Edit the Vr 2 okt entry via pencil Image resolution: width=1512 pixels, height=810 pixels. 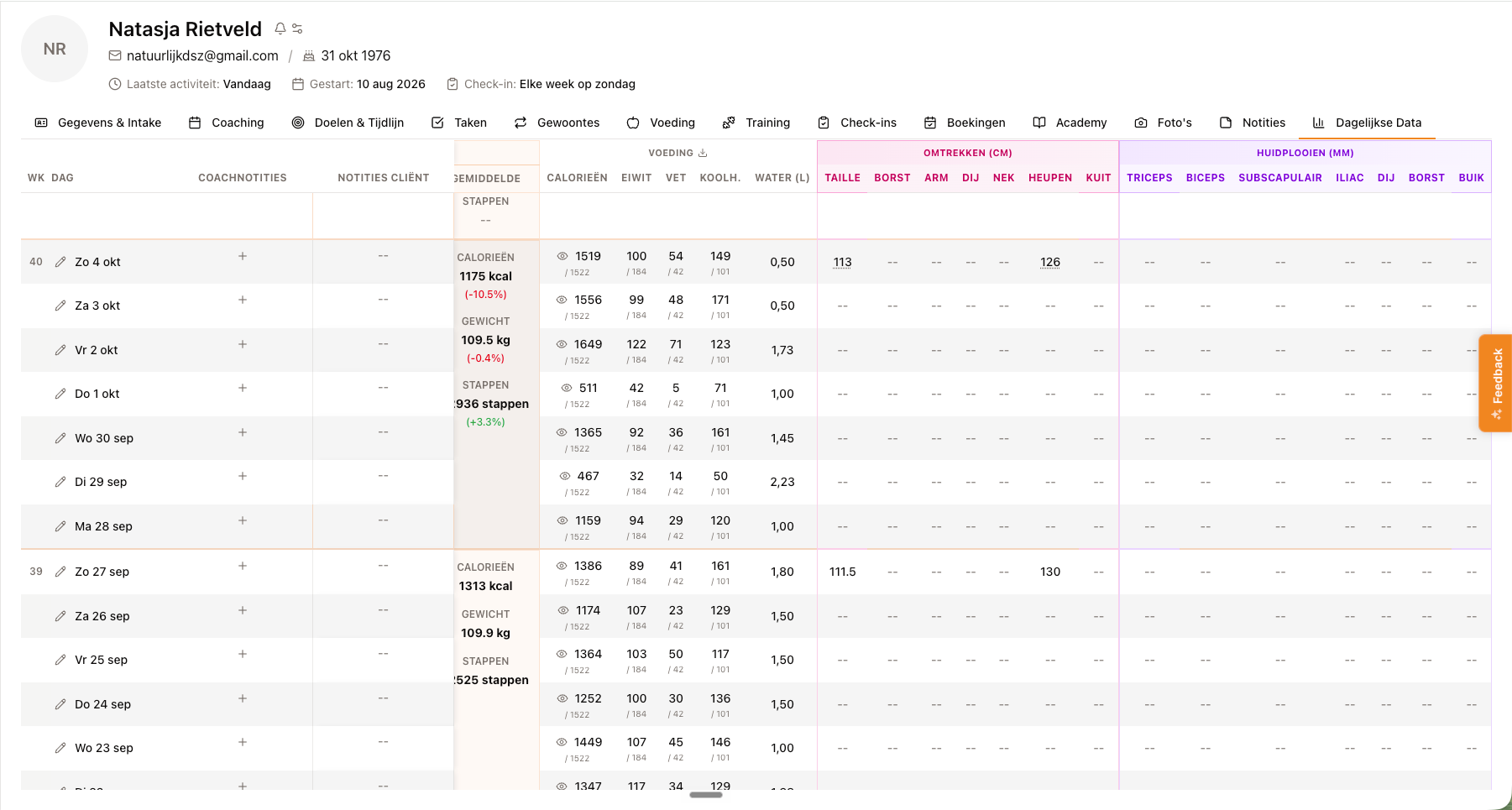(60, 350)
